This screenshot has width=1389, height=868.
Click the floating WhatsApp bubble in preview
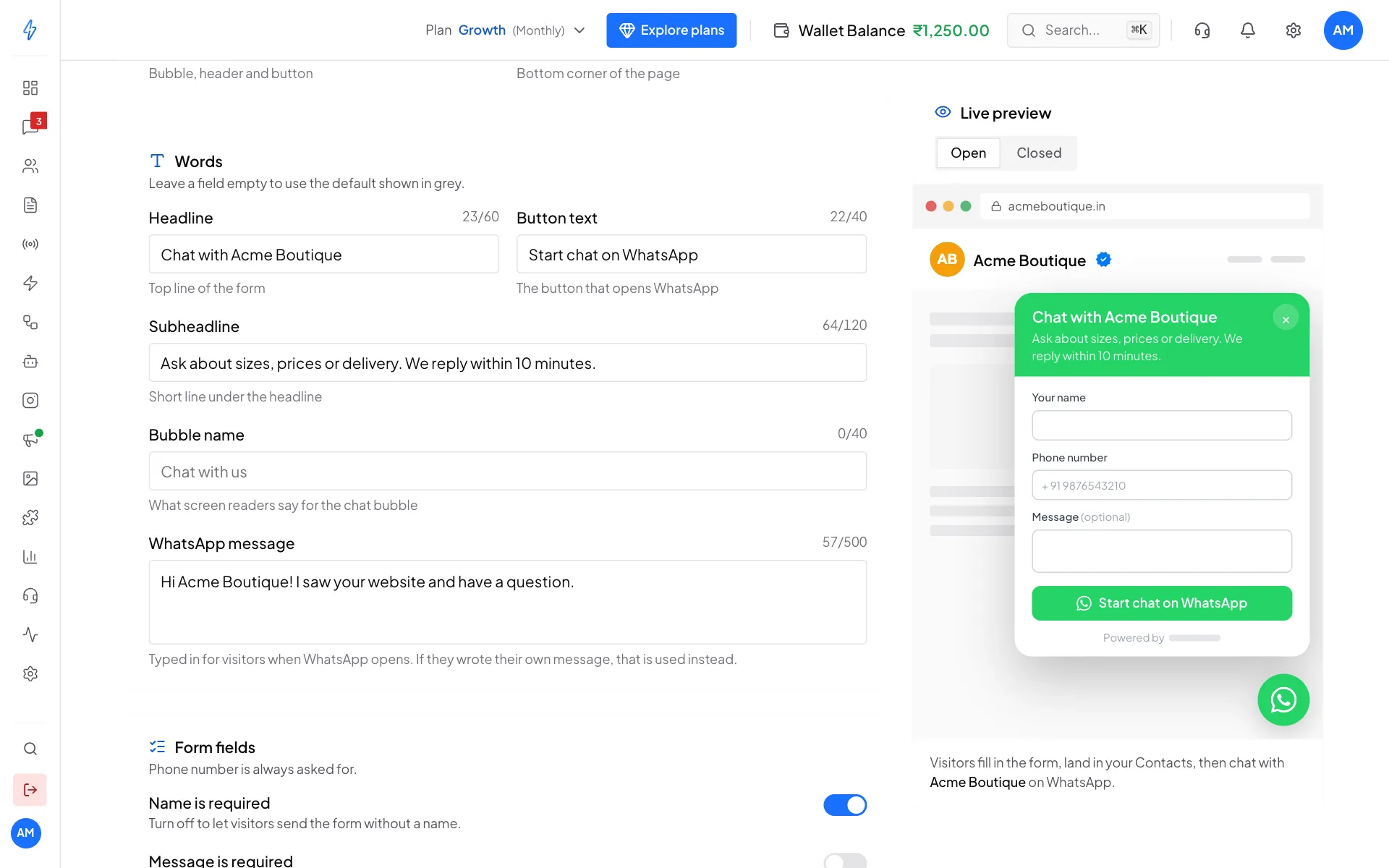tap(1283, 699)
